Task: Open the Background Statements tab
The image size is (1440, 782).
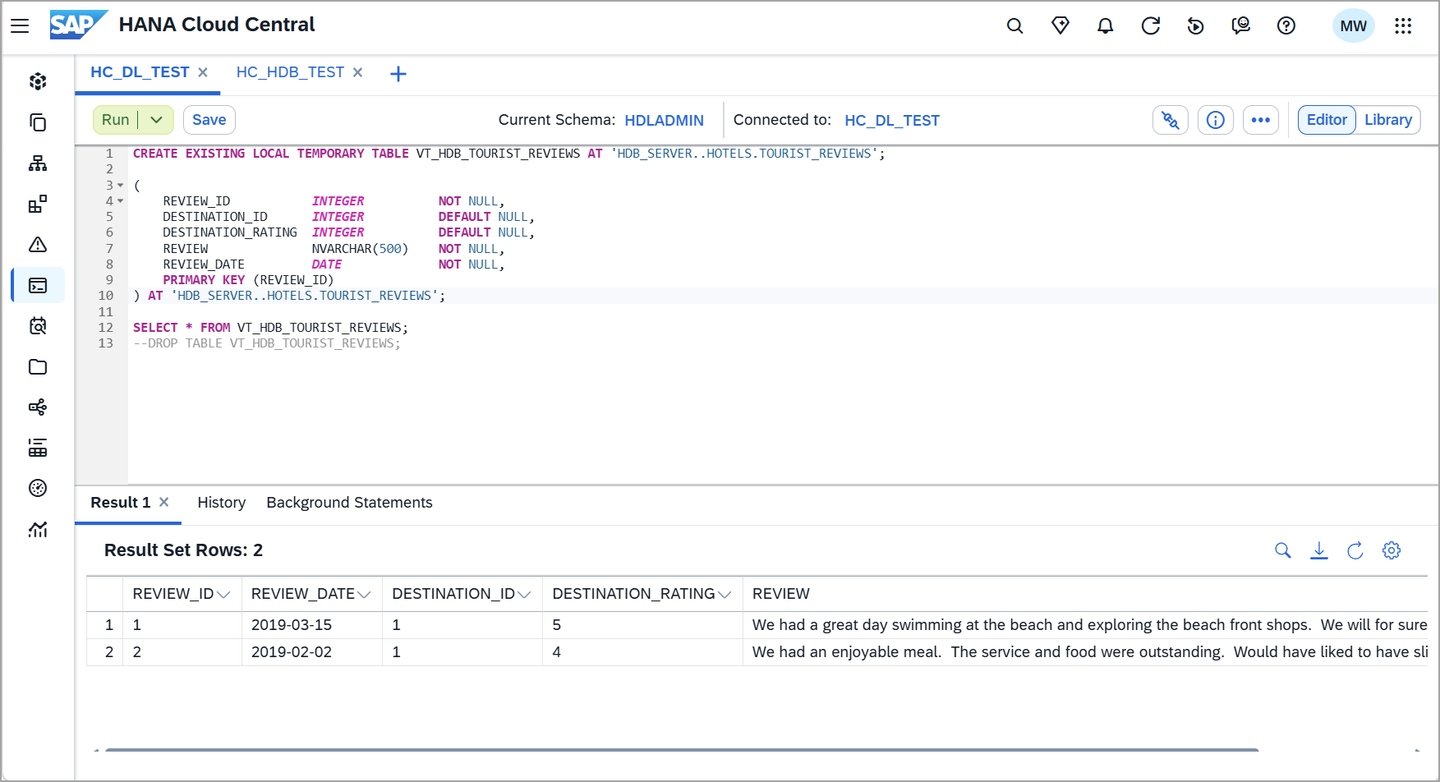Action: pyautogui.click(x=349, y=502)
